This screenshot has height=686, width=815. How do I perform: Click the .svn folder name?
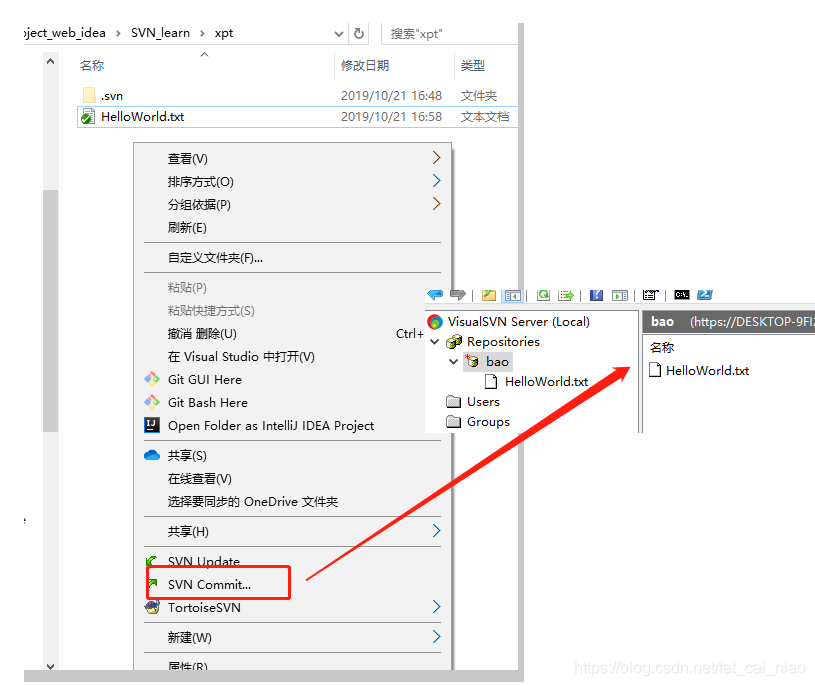tap(112, 96)
